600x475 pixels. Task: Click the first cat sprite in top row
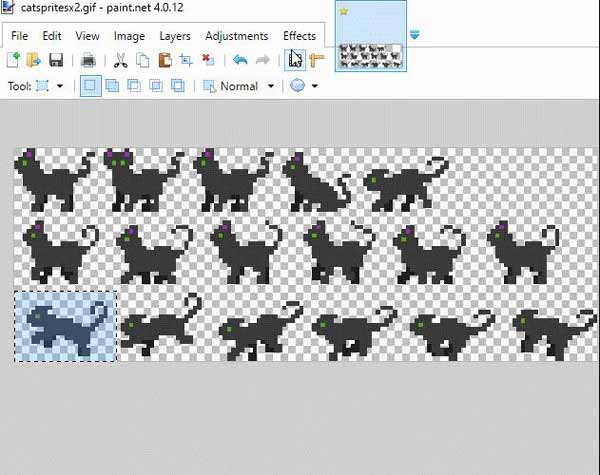click(55, 180)
